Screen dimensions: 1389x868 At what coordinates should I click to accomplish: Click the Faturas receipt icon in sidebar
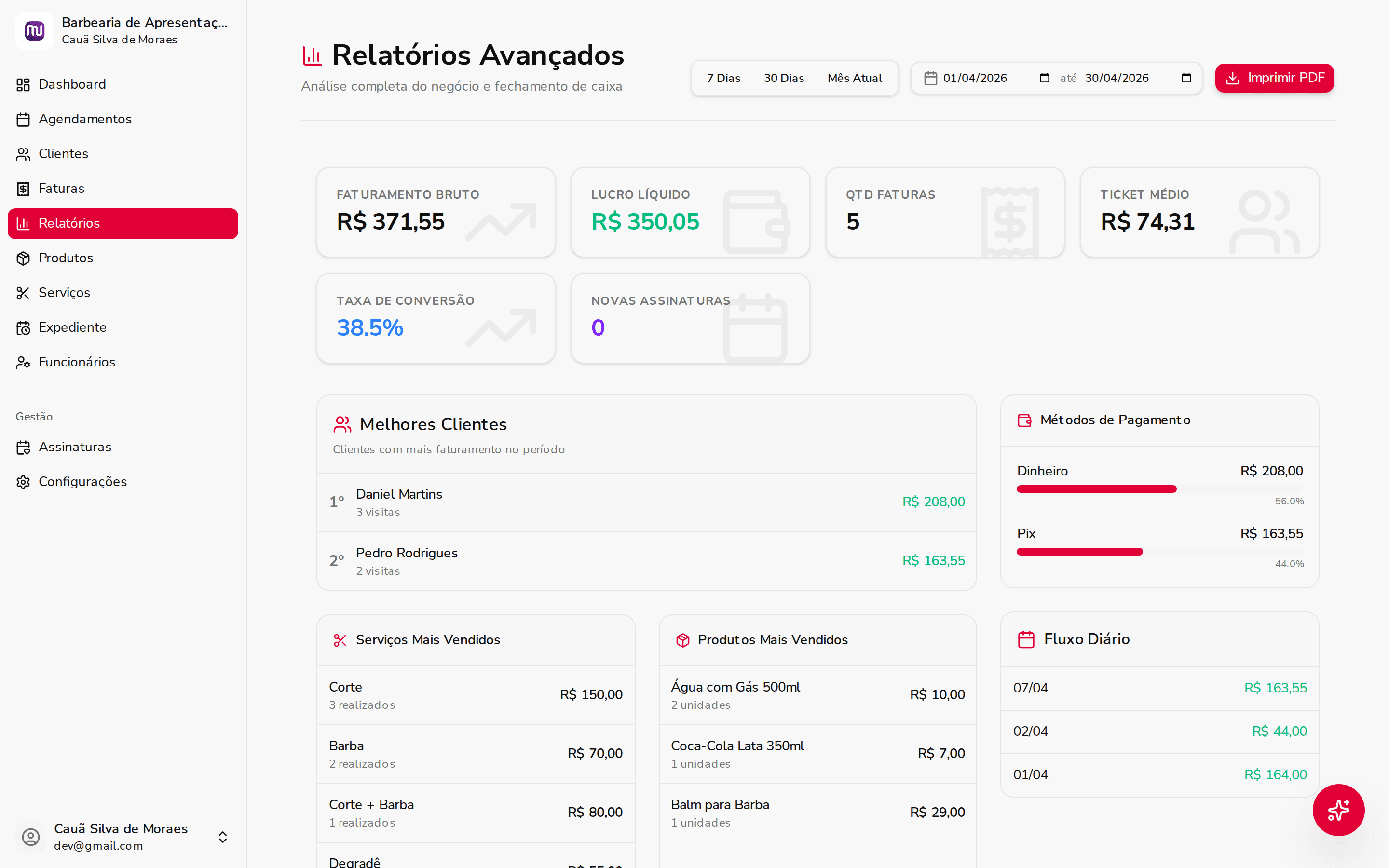point(23,189)
